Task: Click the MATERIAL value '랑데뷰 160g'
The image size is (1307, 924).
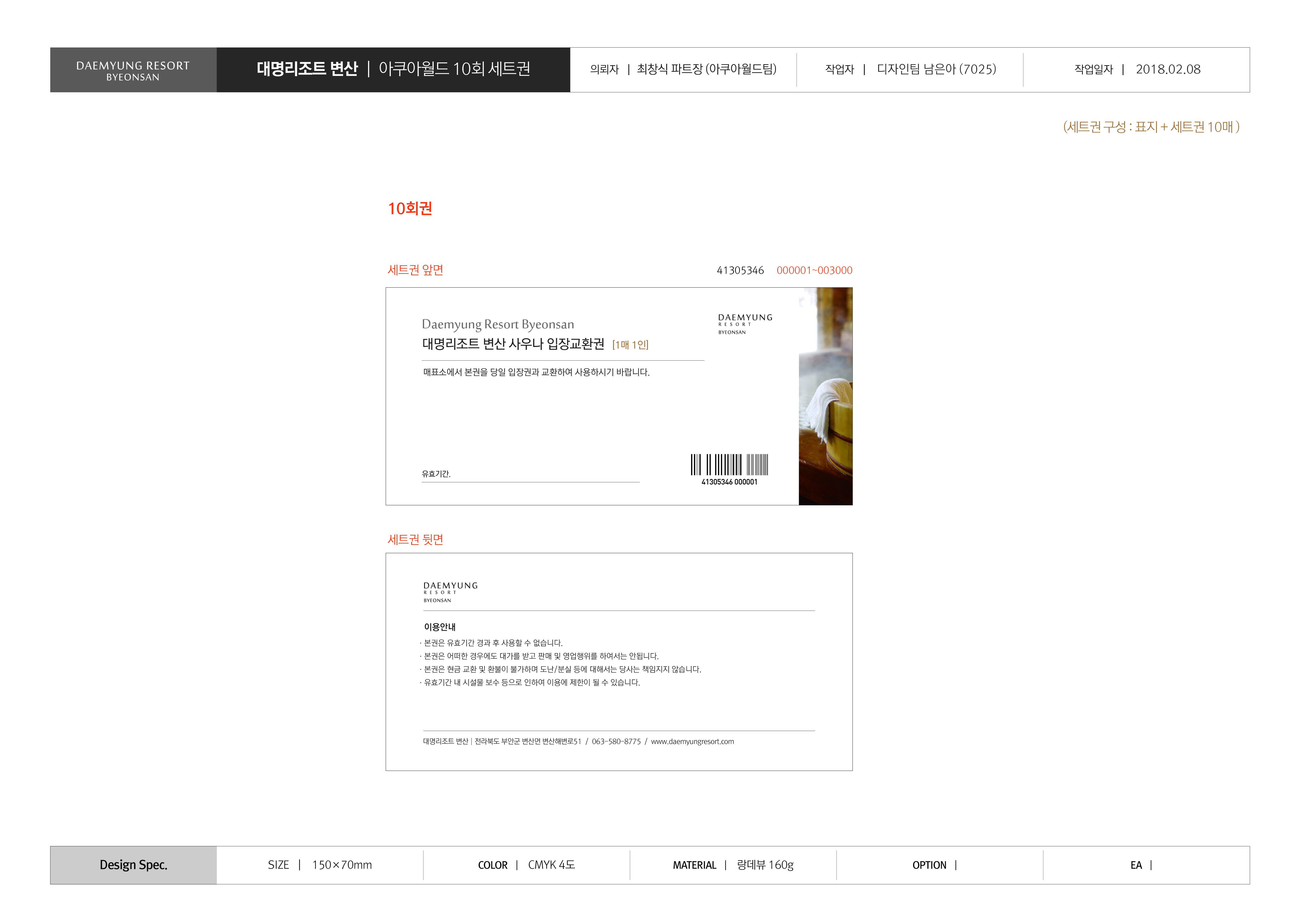Action: pyautogui.click(x=765, y=865)
